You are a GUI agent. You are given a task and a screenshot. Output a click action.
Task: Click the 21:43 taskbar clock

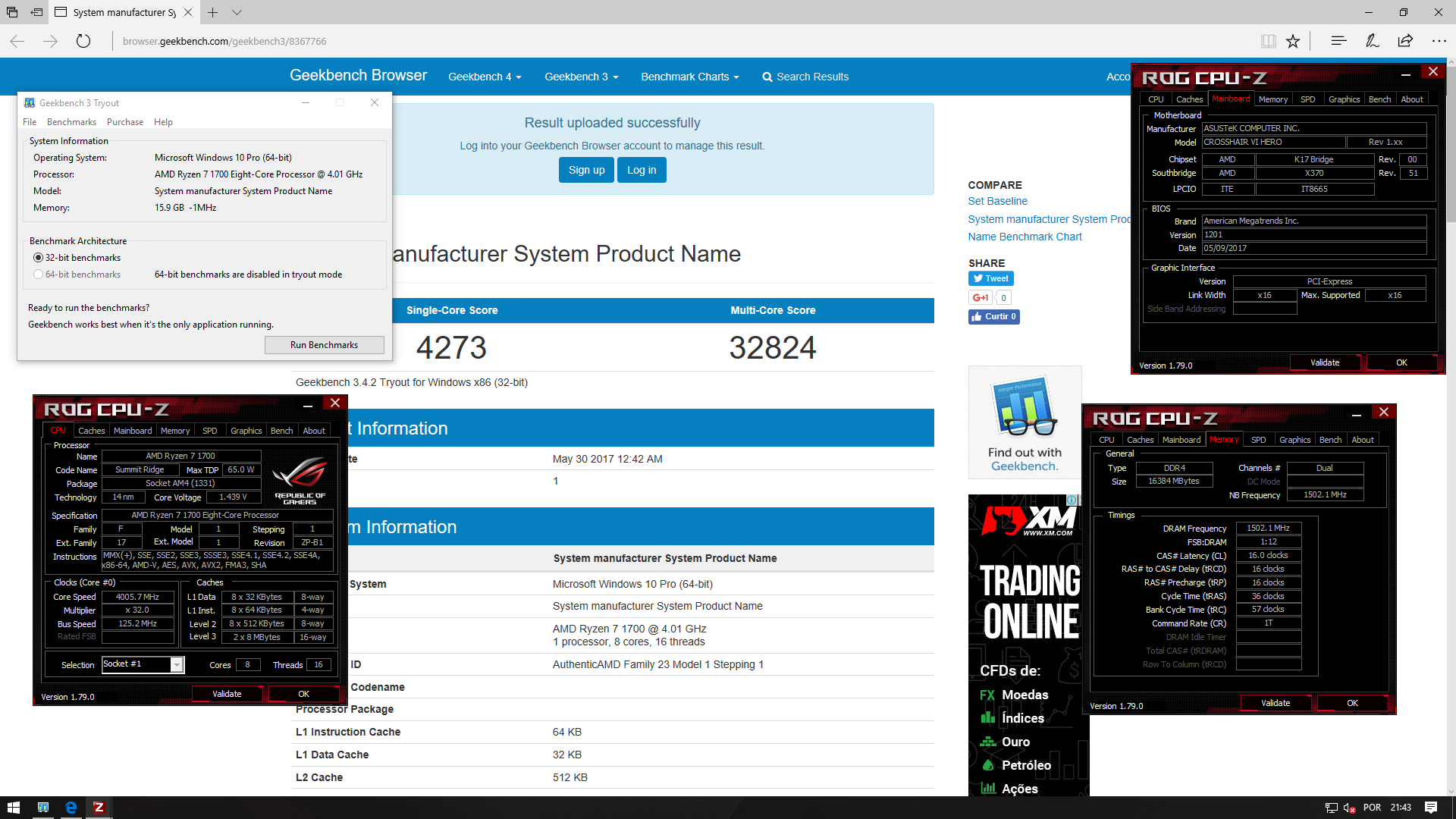point(1401,808)
